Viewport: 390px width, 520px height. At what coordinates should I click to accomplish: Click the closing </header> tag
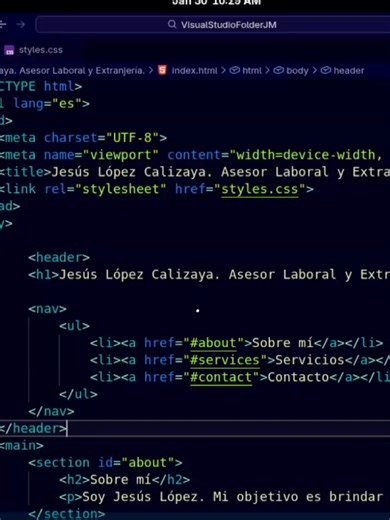point(33,428)
